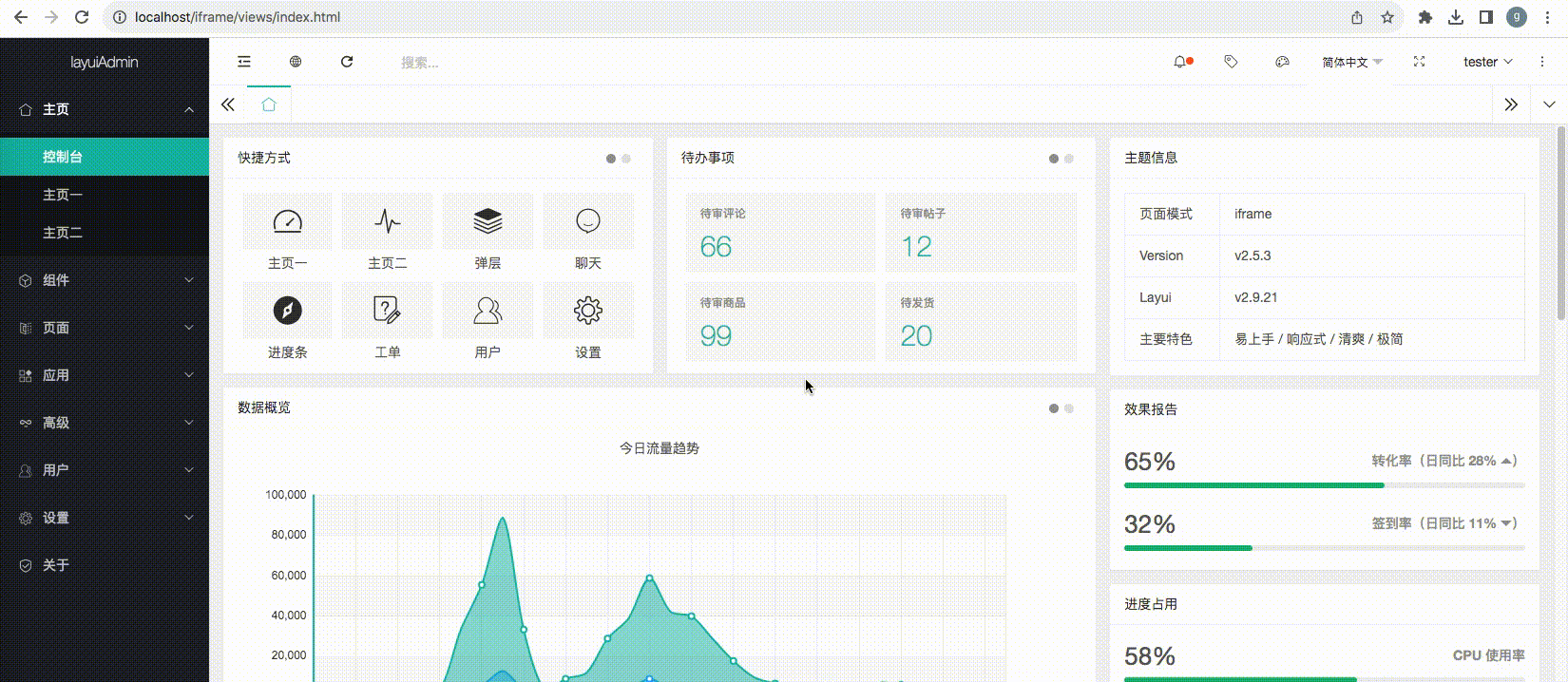Collapse the sidebar with the menu fold icon
This screenshot has width=1568, height=682.
click(x=244, y=62)
